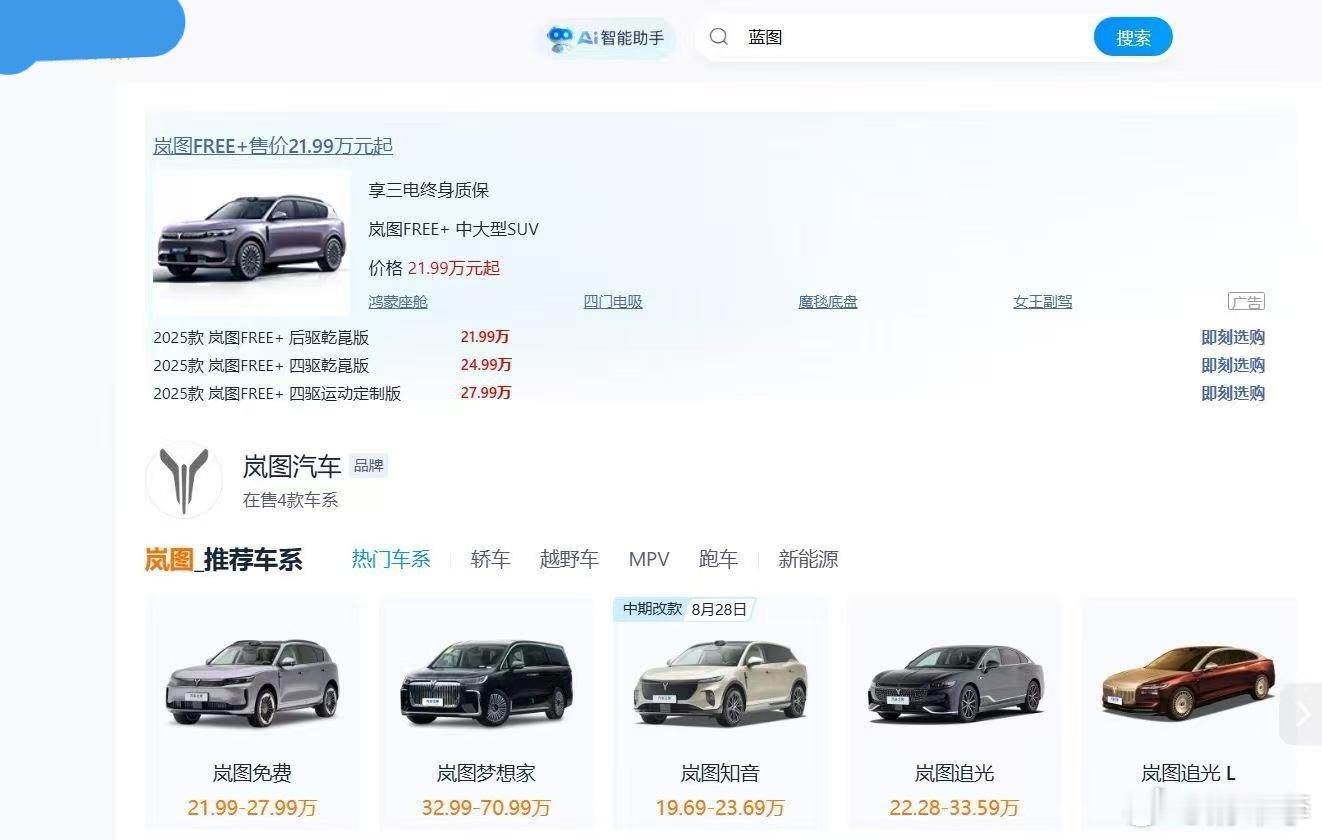
Task: Switch to the MPV tab
Action: click(649, 559)
